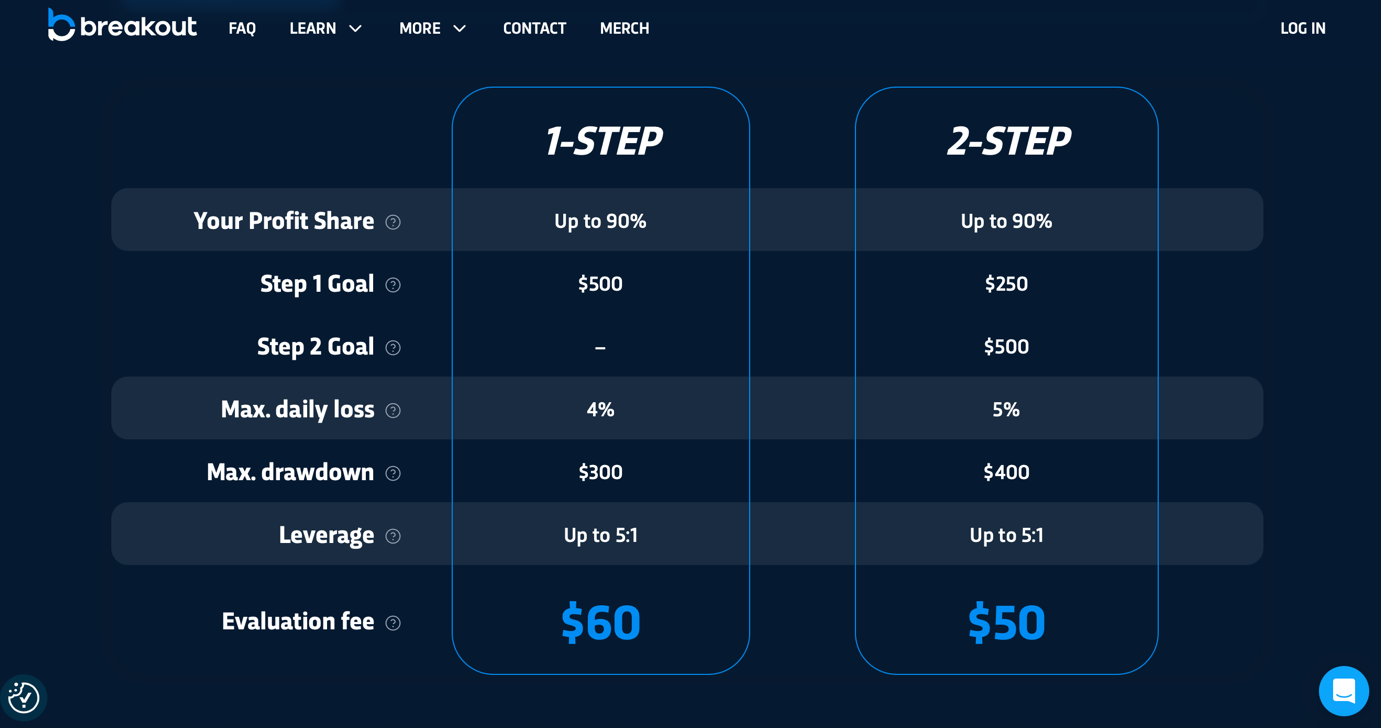1381x728 pixels.
Task: Click the Breakout logo icon
Action: (x=62, y=26)
